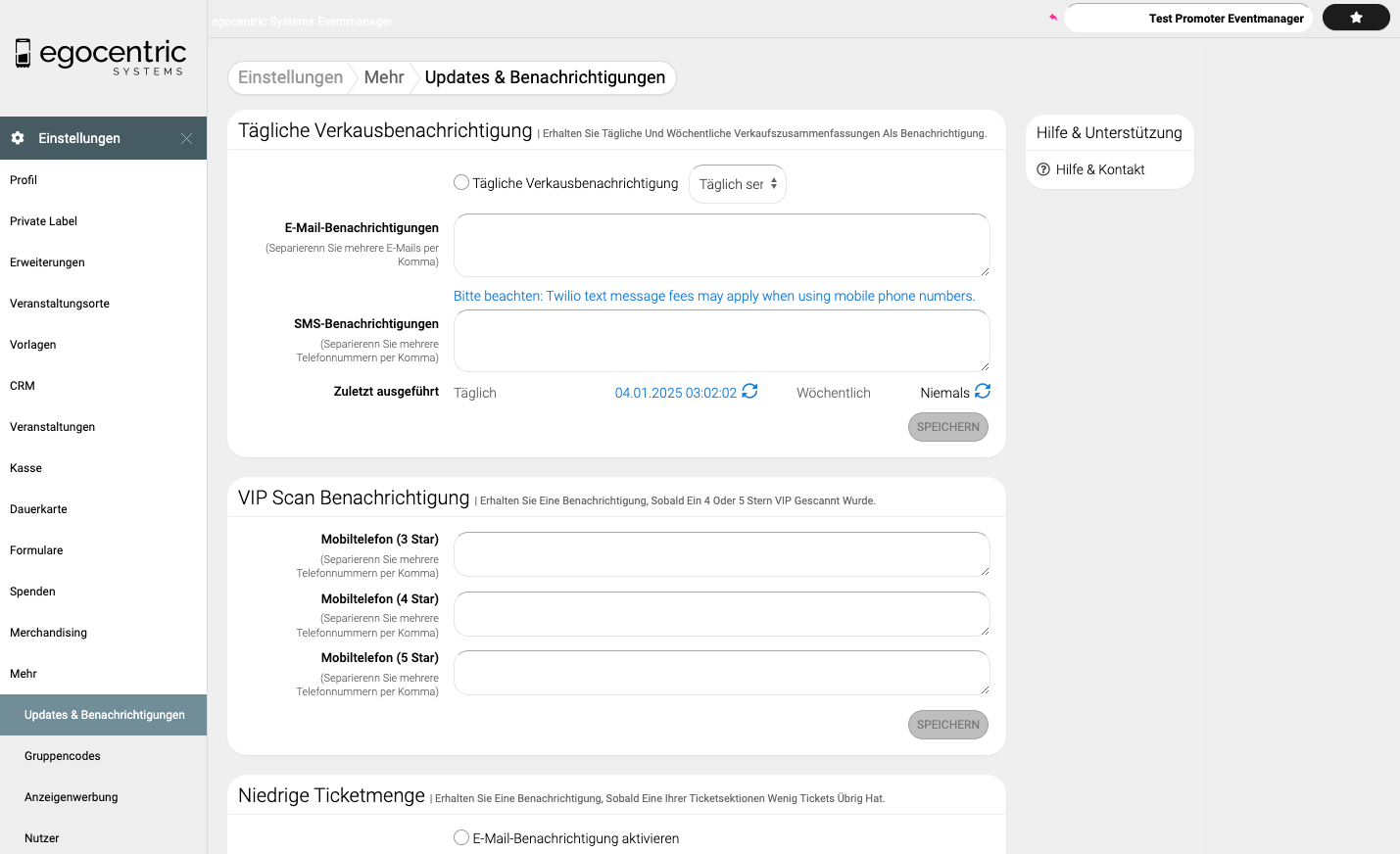The width and height of the screenshot is (1400, 854).
Task: Click the pink arrow icon near promoter name
Action: 1053,18
